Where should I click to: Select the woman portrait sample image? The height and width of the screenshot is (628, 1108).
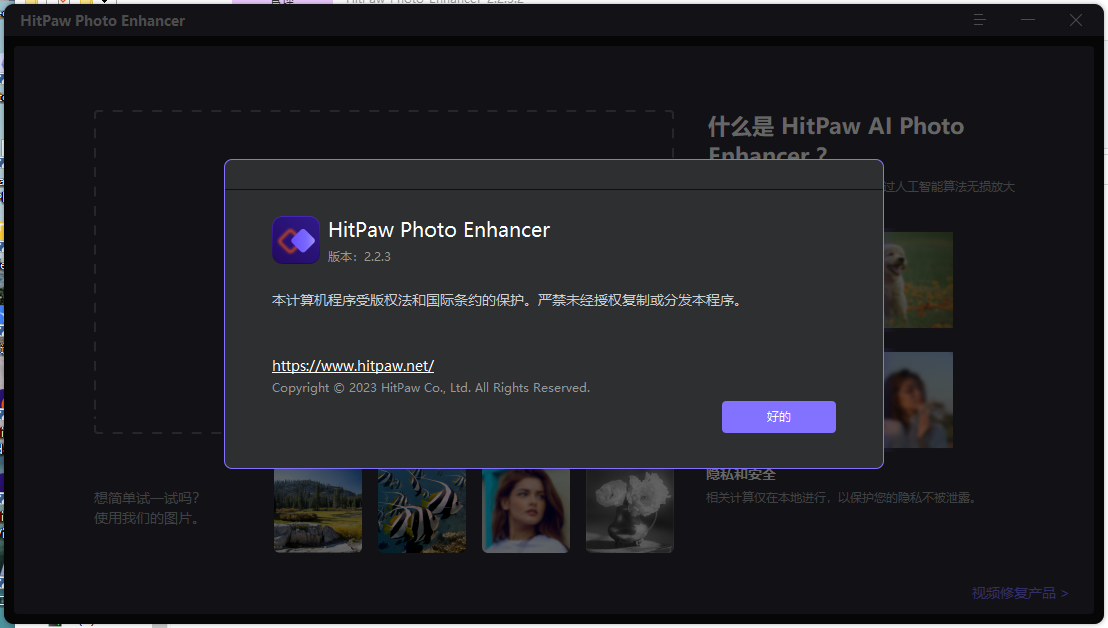pos(526,511)
